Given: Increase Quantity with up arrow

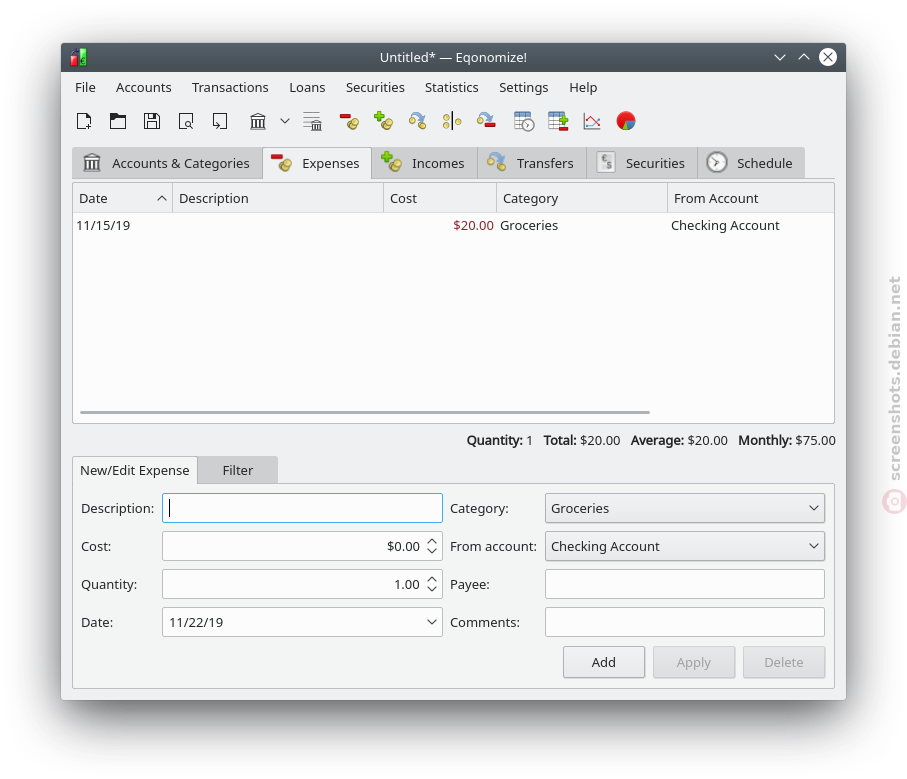Looking at the screenshot, I should click(x=432, y=579).
